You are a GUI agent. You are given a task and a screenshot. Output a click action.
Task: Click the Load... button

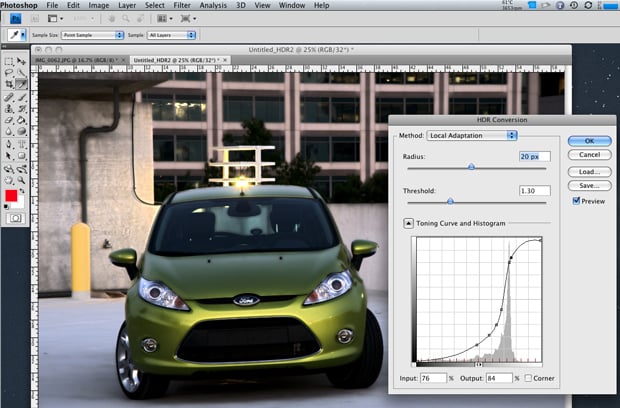(x=590, y=172)
